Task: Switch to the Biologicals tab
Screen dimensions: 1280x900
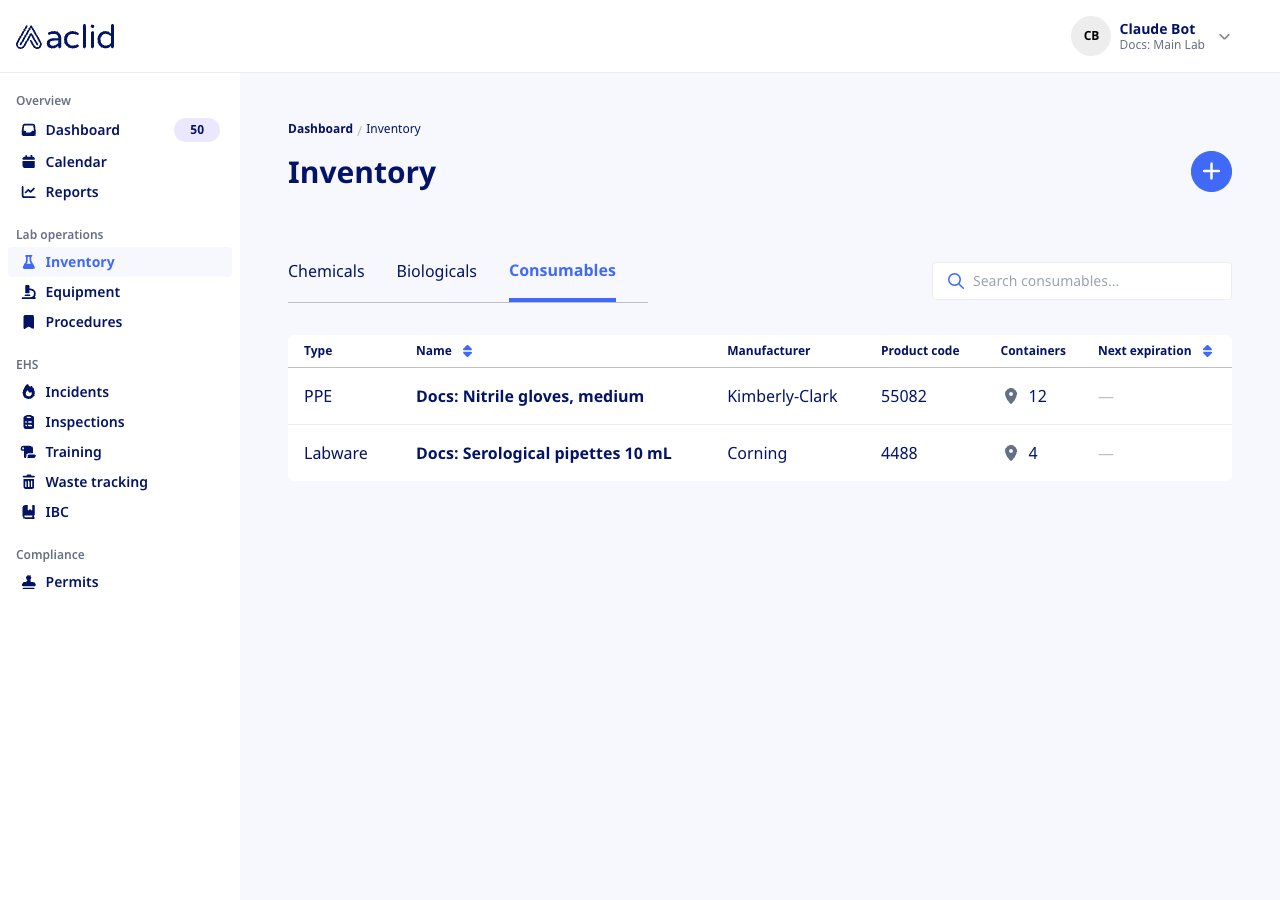Action: point(437,271)
